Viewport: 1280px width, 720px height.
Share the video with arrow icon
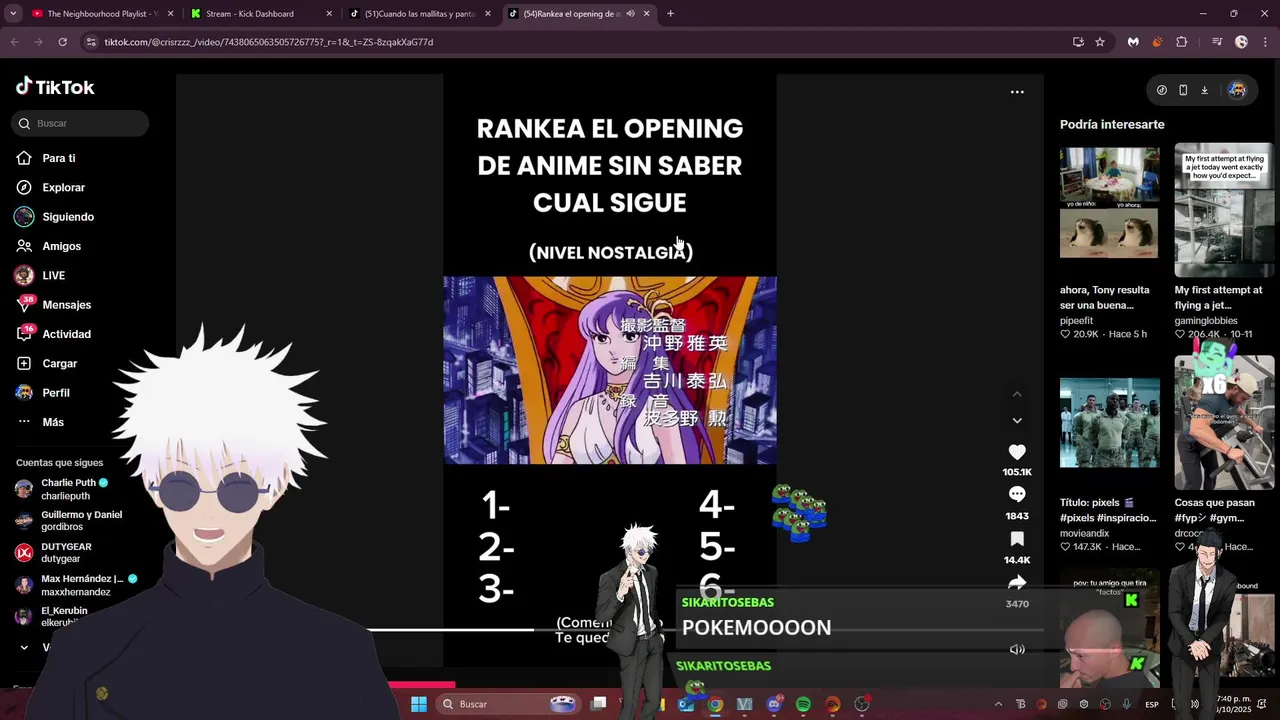[1017, 583]
